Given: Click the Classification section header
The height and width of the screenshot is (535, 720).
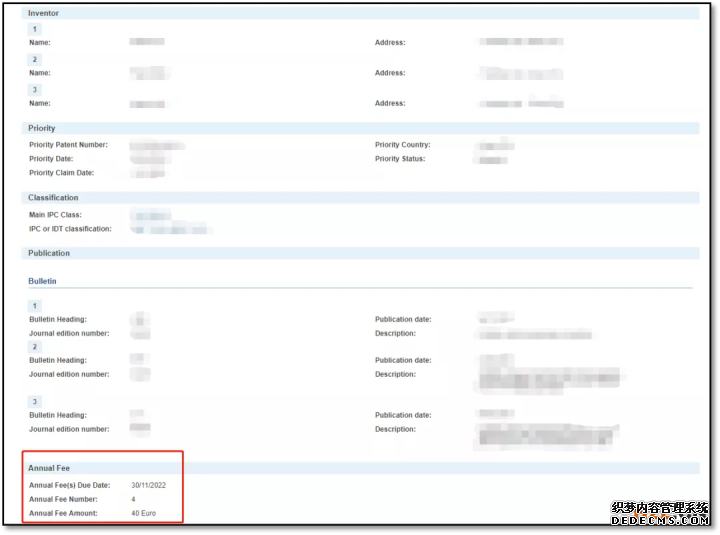Looking at the screenshot, I should (53, 198).
